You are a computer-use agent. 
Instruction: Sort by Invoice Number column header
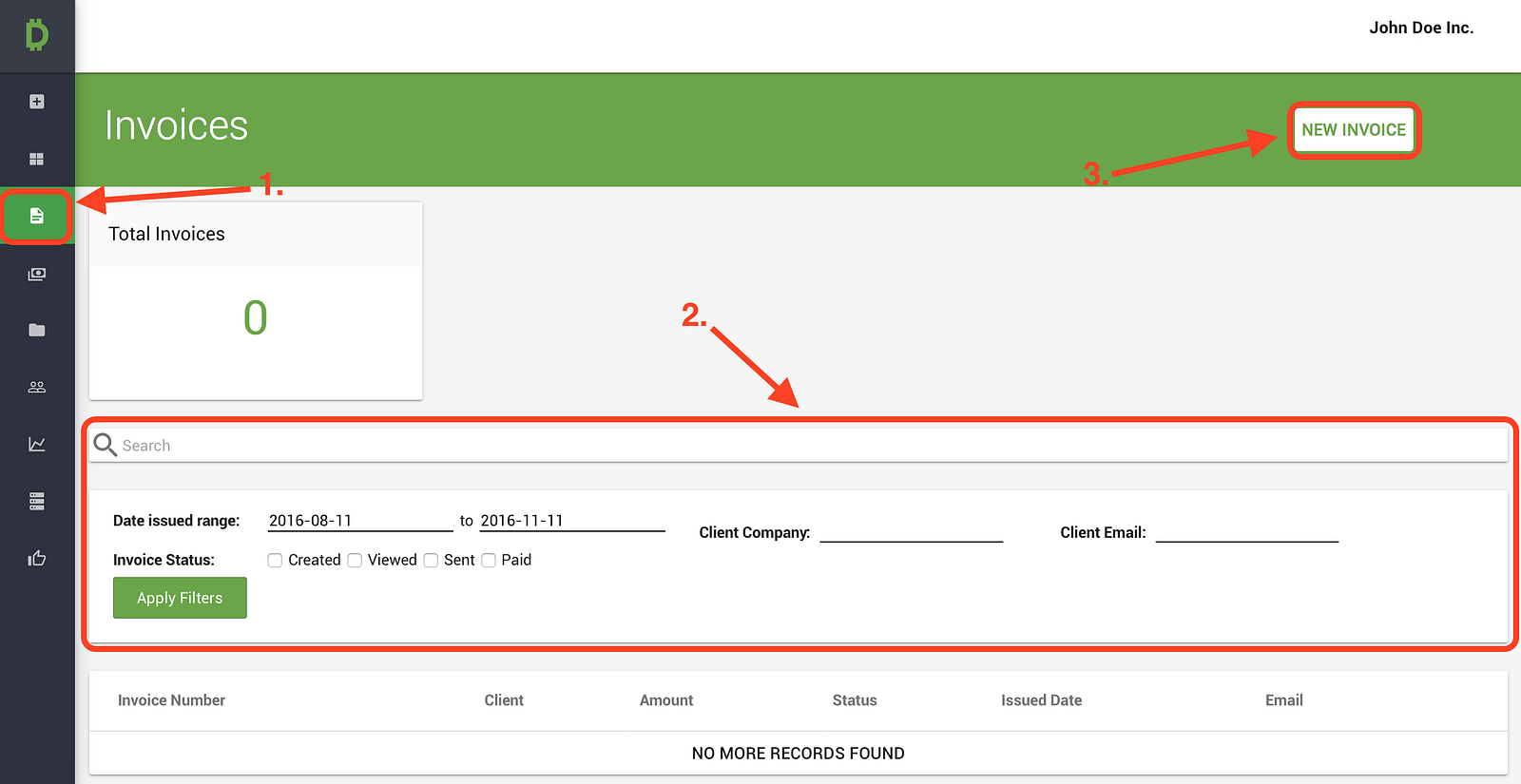[x=171, y=700]
